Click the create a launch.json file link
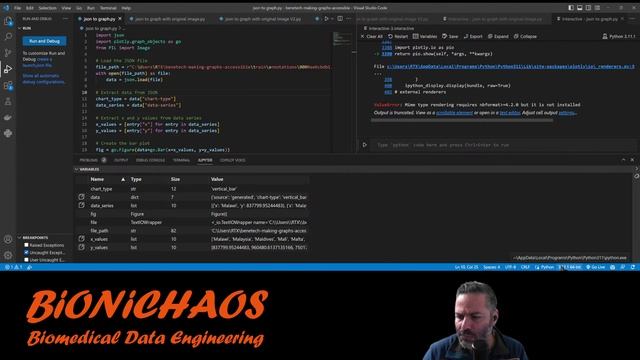 point(37,62)
